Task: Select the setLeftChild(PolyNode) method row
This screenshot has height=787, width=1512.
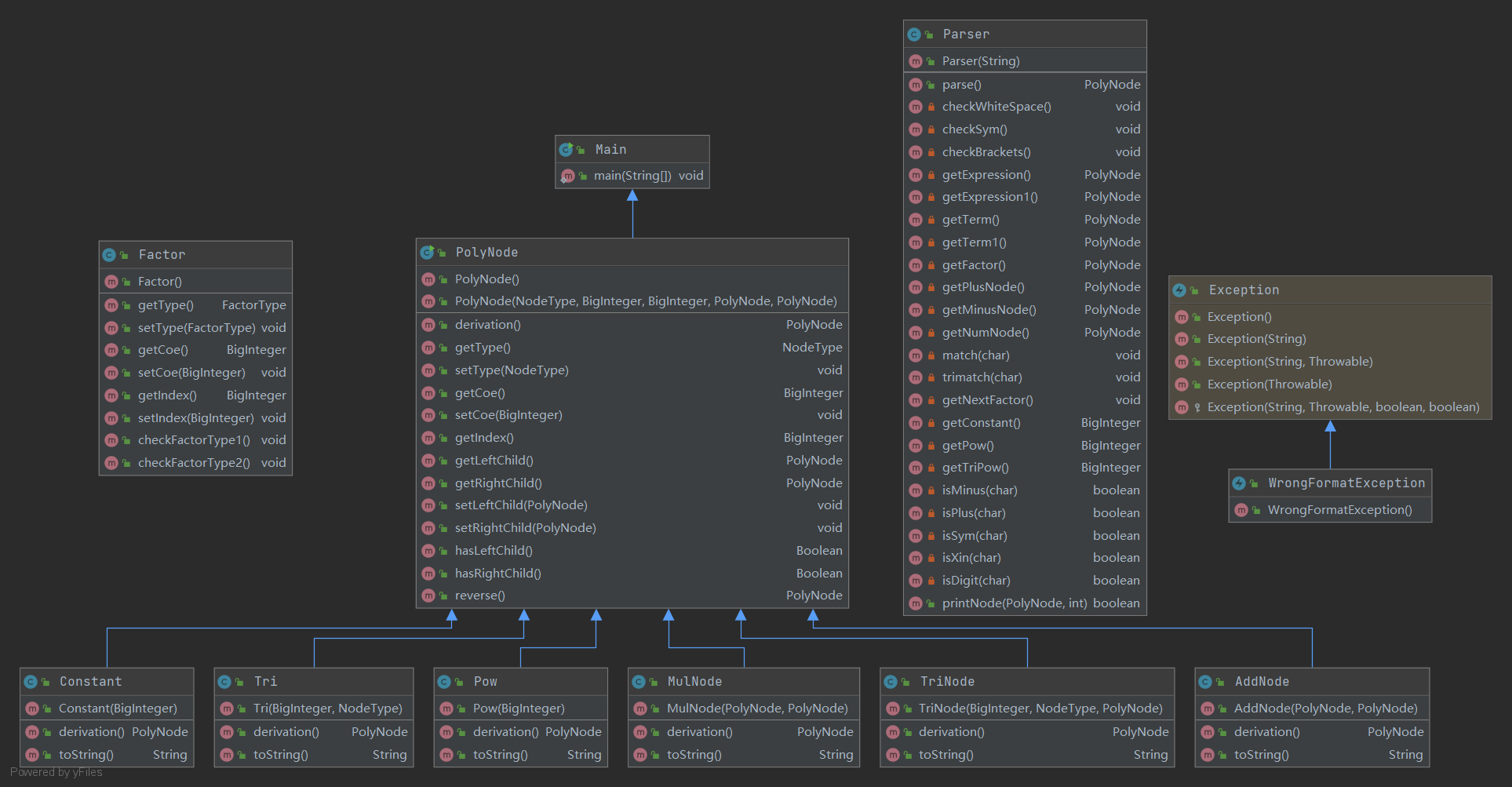Action: point(632,505)
